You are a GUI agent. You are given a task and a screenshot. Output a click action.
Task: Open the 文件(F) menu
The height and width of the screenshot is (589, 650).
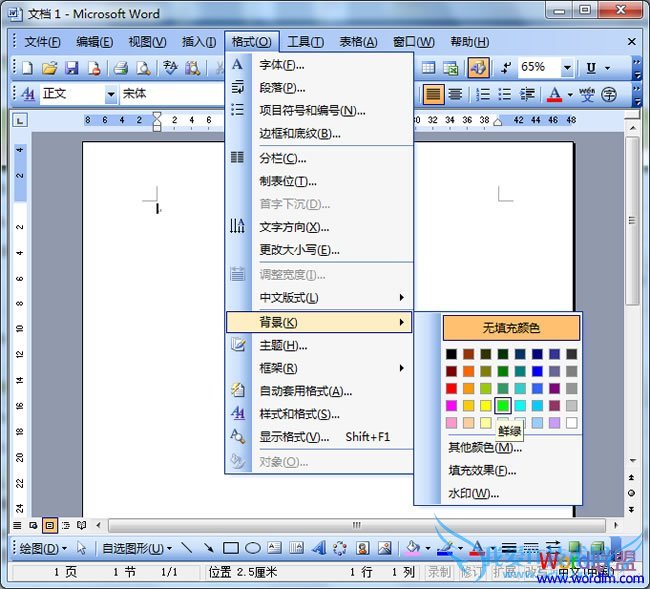(42, 41)
